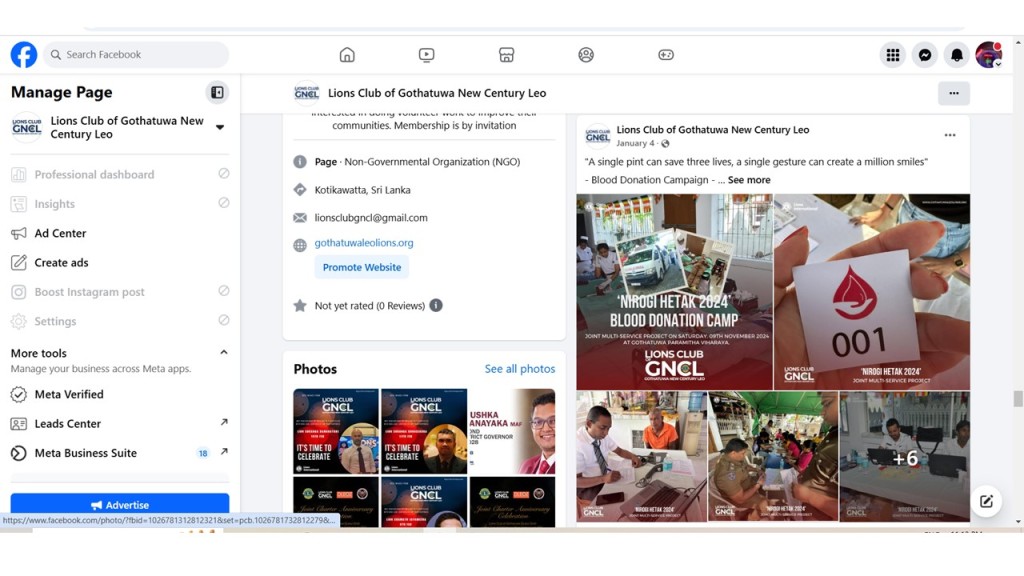Collapse the Manage Page sidebar panel icon

coord(217,93)
